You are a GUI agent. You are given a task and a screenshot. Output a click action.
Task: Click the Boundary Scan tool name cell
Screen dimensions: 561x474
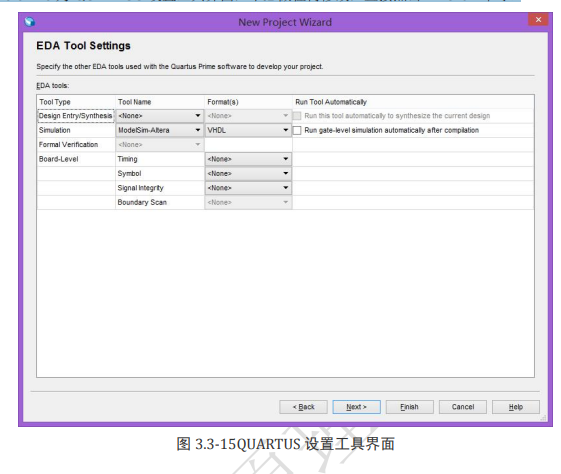[x=160, y=202]
